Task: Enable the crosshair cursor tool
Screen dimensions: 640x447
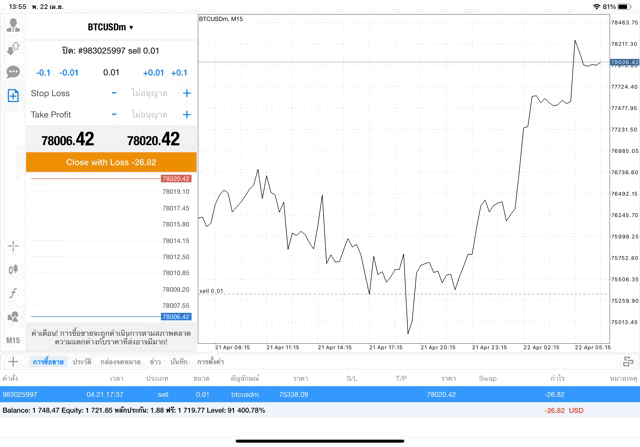Action: [13, 246]
